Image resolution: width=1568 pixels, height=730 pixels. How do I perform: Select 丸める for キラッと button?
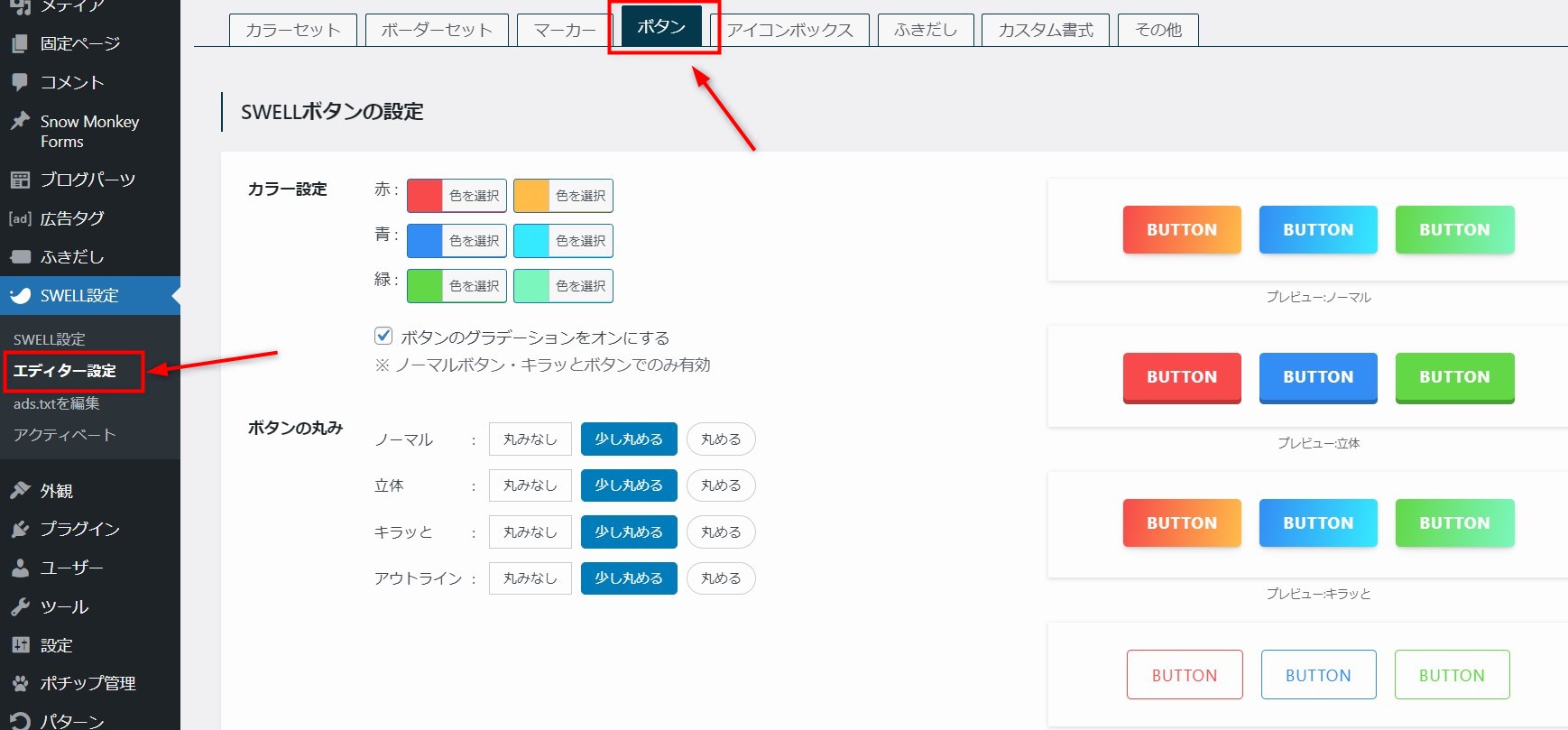click(721, 532)
